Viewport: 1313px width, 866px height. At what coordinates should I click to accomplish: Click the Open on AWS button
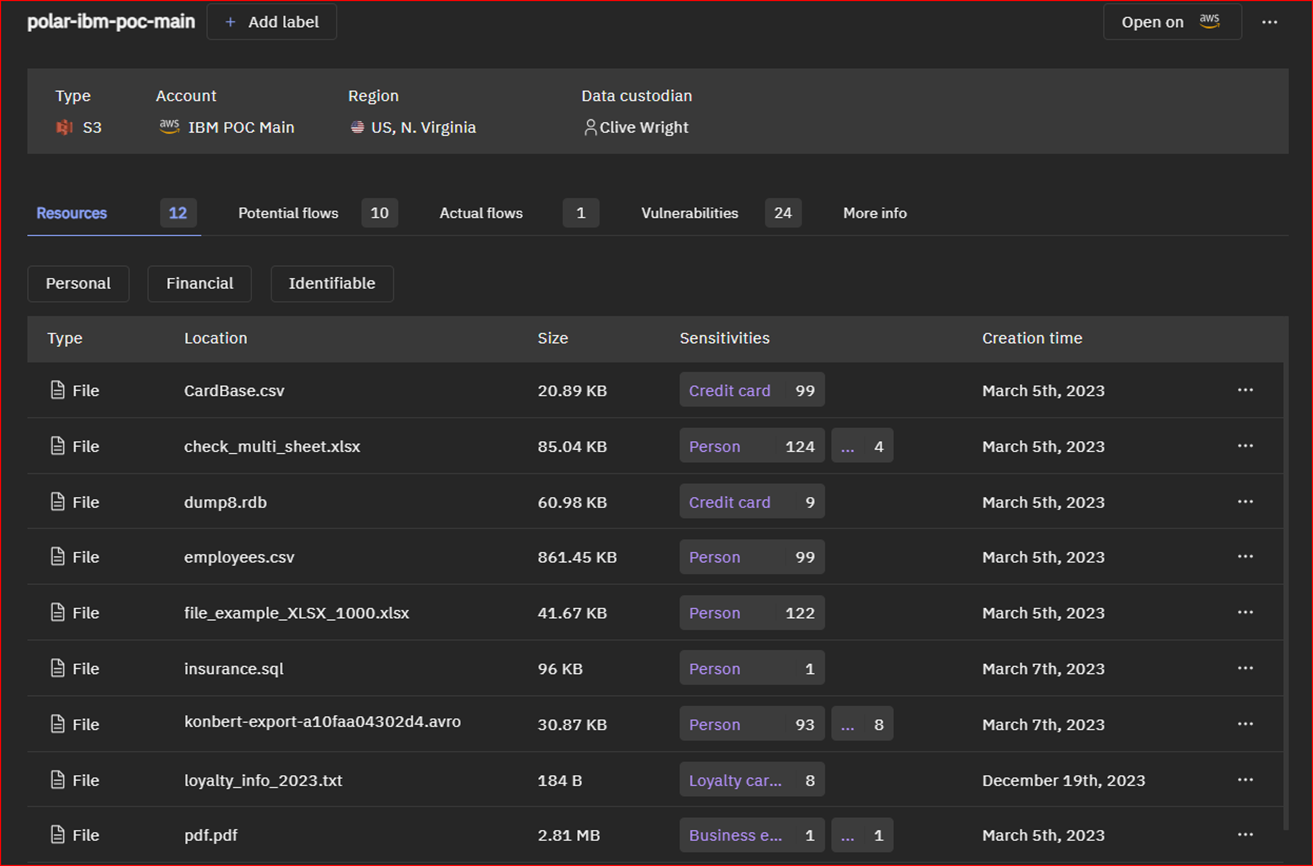point(1172,22)
